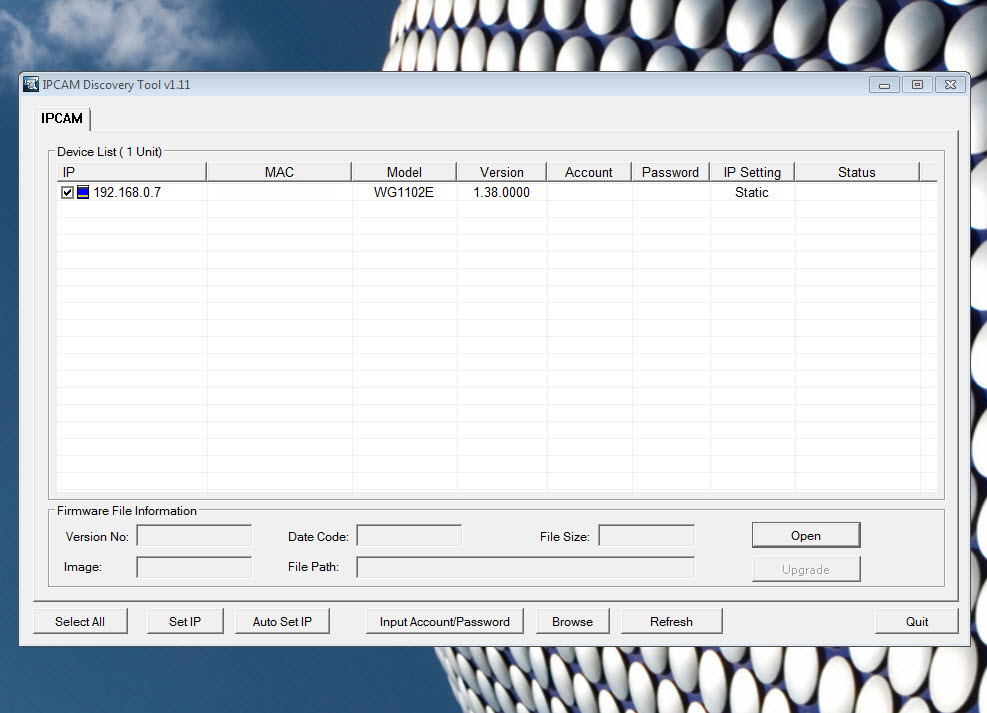Open Input Account/Password dialog
This screenshot has height=713, width=987.
click(444, 621)
